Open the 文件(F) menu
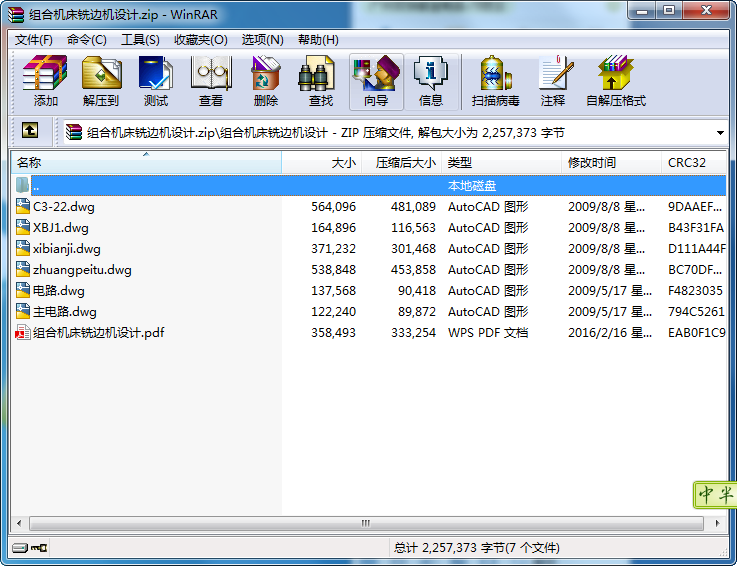Screen dimensions: 737x566 pyautogui.click(x=34, y=40)
